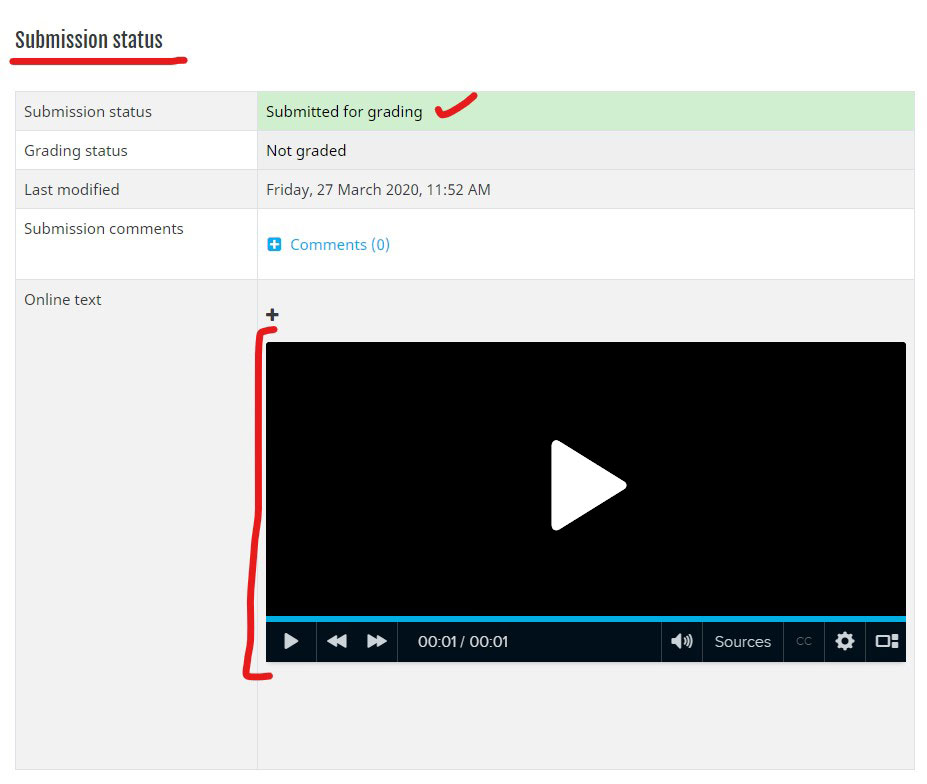
Task: Click the 'Online text' row label
Action: 63,300
